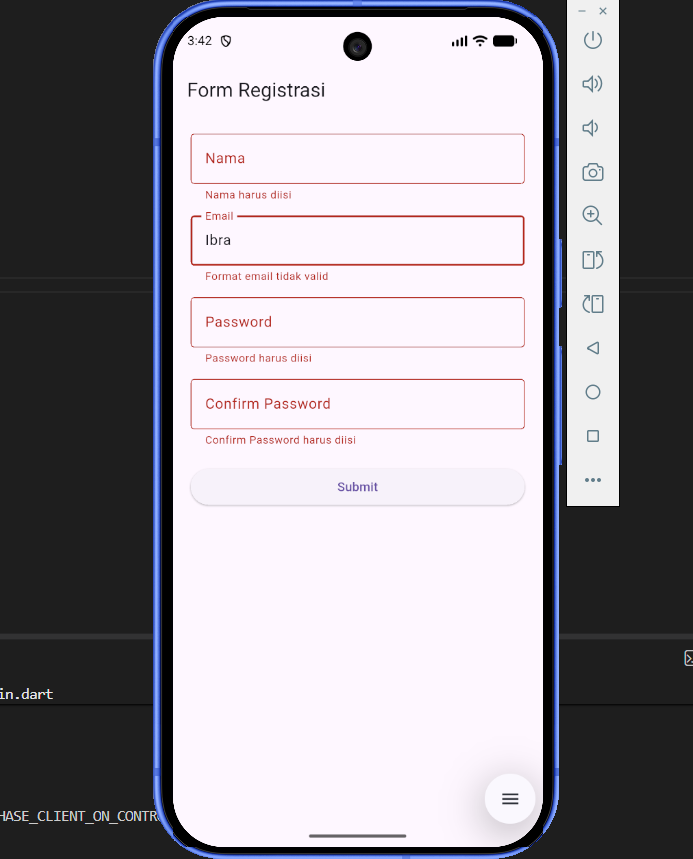Close the emulator toolbar window
The width and height of the screenshot is (693, 859).
coord(603,11)
